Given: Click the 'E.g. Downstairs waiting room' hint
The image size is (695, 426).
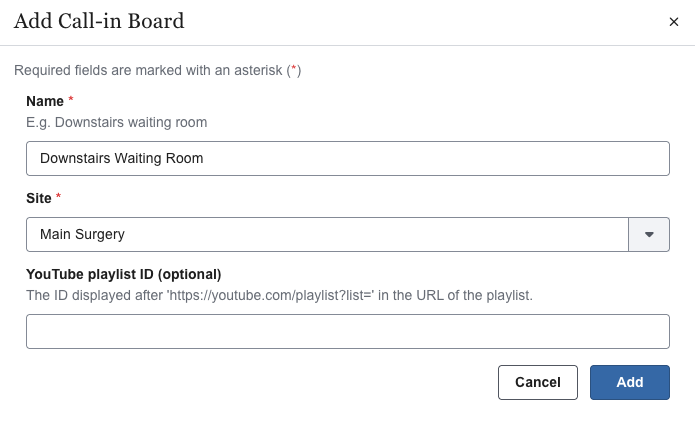Looking at the screenshot, I should (x=116, y=122).
